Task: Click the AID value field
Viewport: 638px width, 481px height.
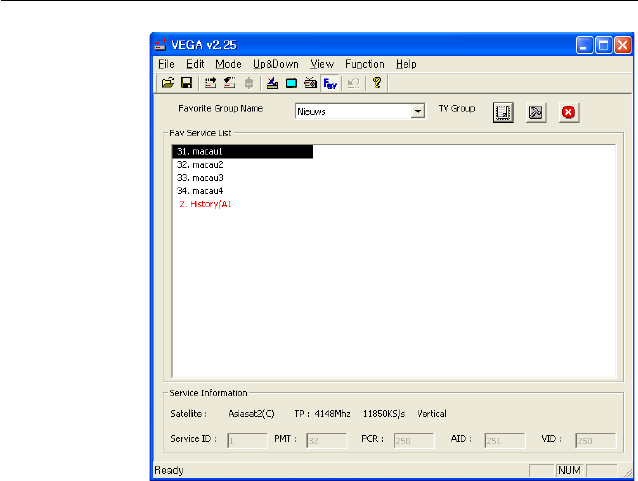Action: click(505, 440)
